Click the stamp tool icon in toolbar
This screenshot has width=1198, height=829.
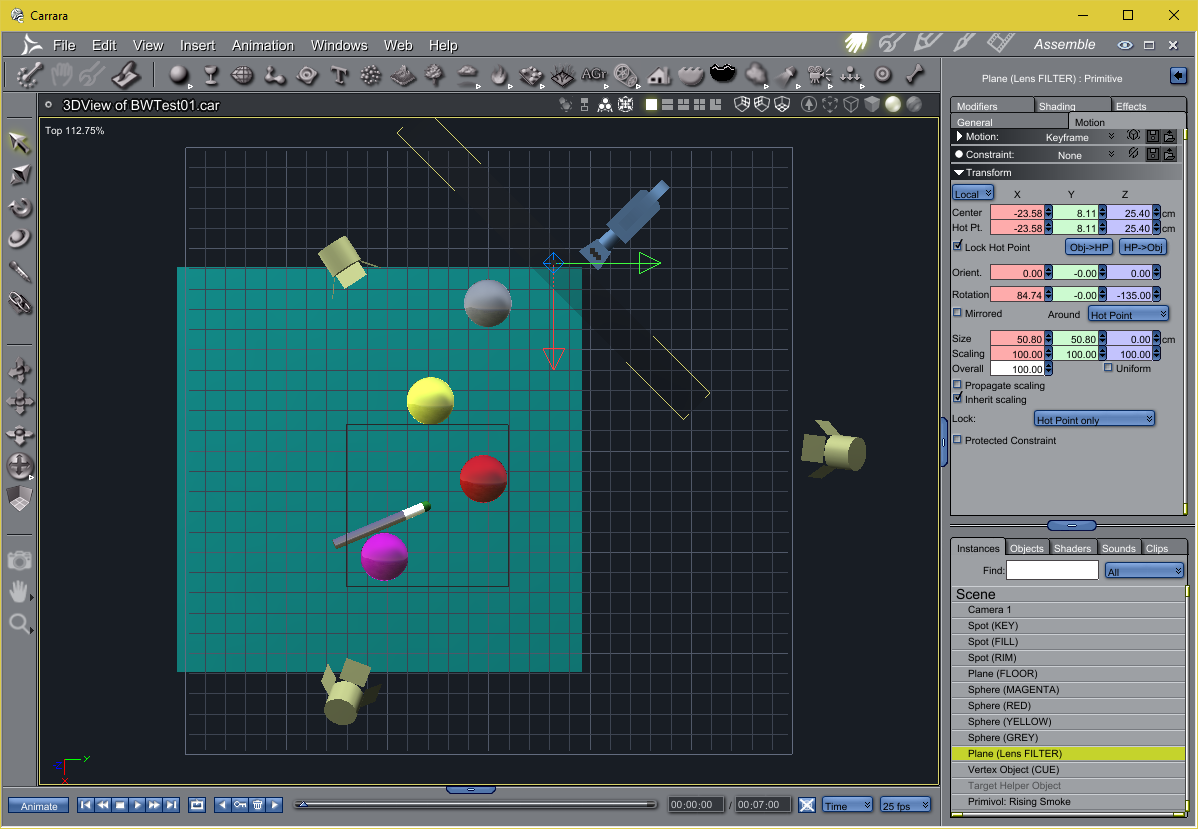[x=126, y=75]
